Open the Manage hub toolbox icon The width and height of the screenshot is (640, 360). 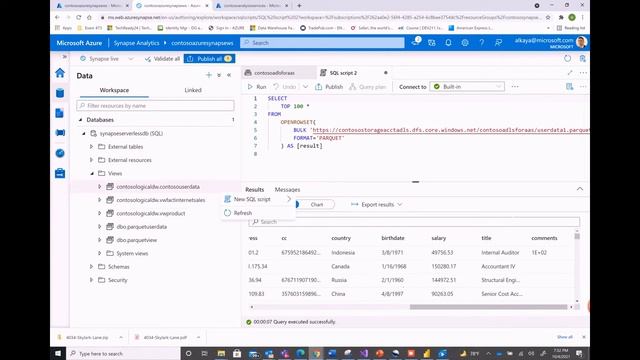[60, 173]
